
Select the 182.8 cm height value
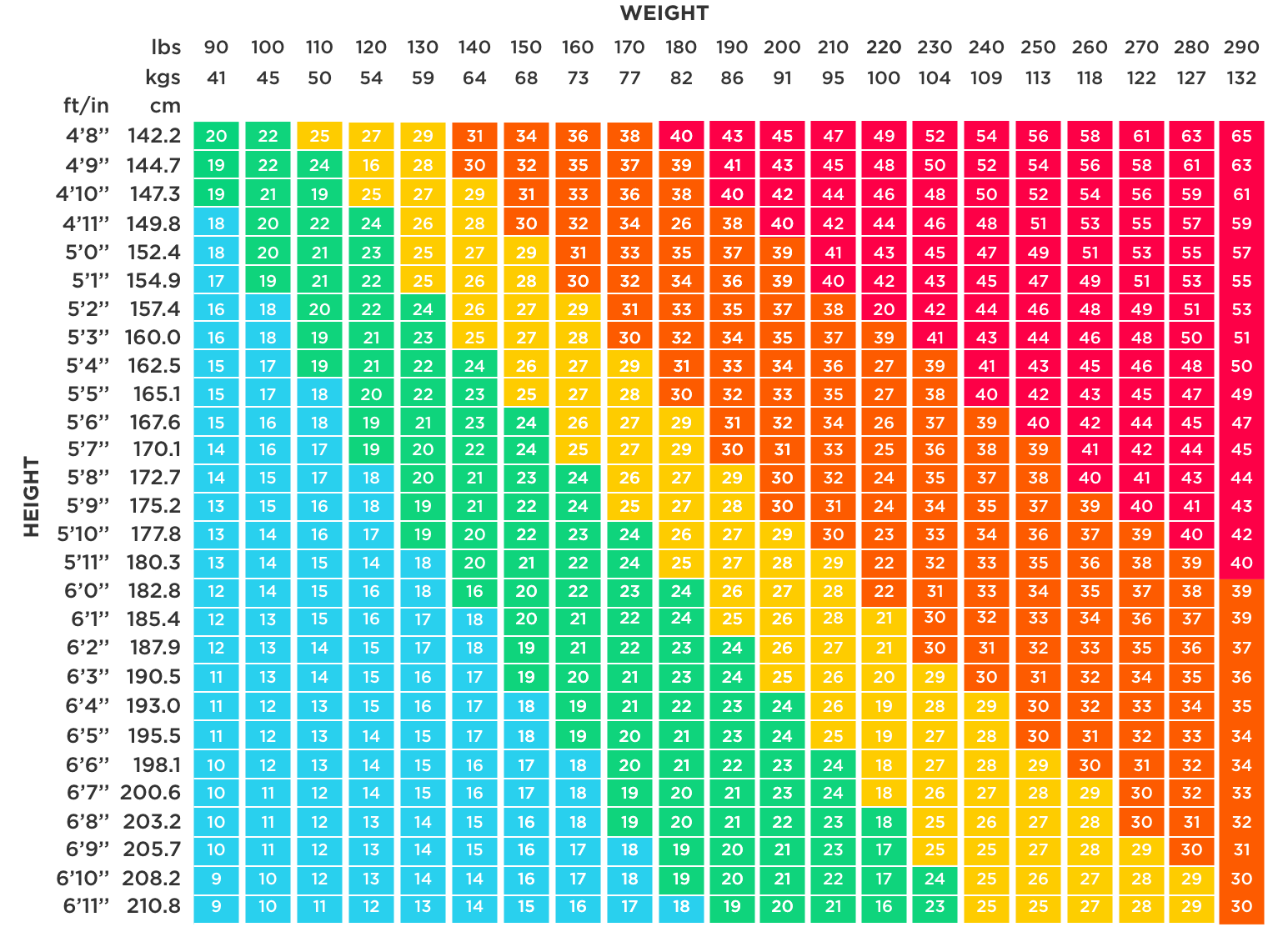pyautogui.click(x=154, y=591)
